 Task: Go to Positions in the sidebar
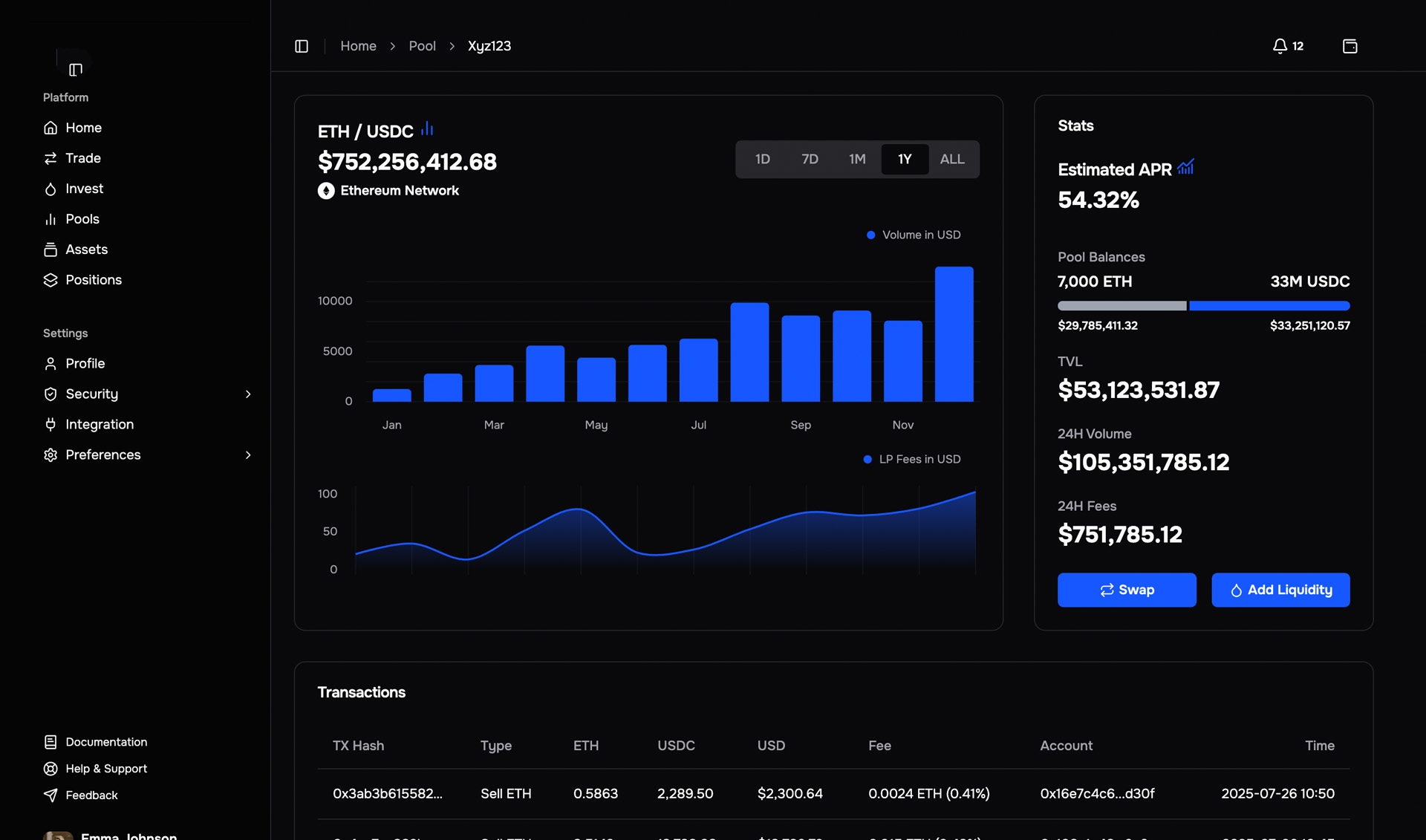pos(93,280)
